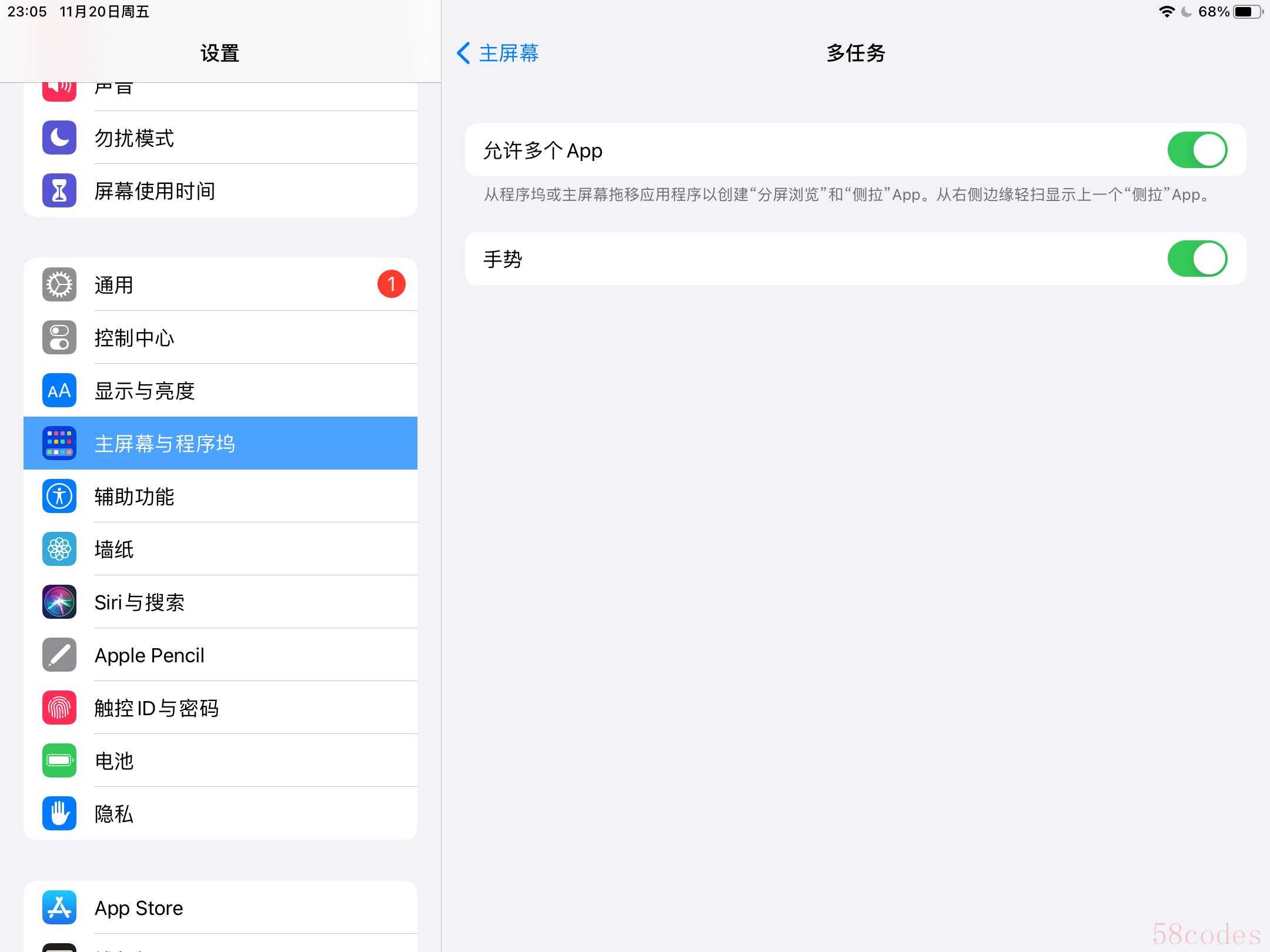The height and width of the screenshot is (952, 1270).
Task: Open 触控 ID 与密码 settings
Action: pos(220,708)
